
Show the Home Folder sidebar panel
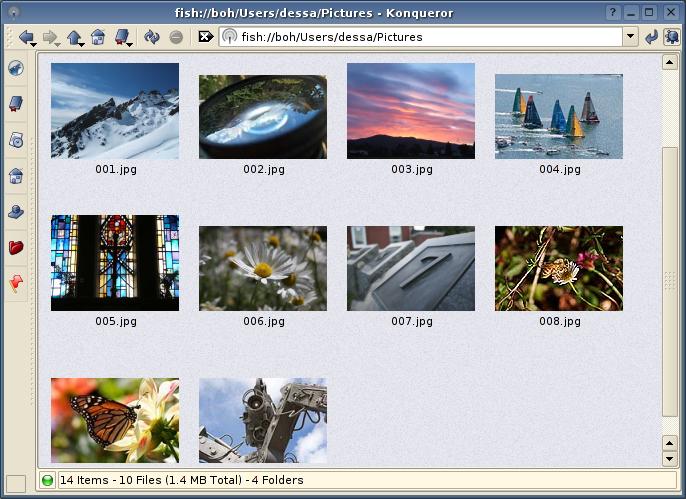(16, 176)
